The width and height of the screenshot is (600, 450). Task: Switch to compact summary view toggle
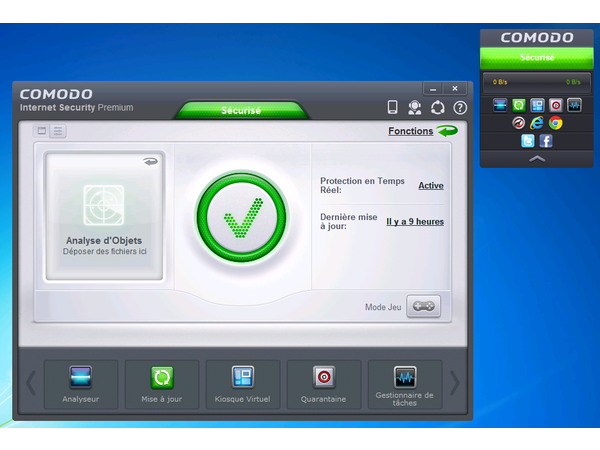(x=42, y=131)
